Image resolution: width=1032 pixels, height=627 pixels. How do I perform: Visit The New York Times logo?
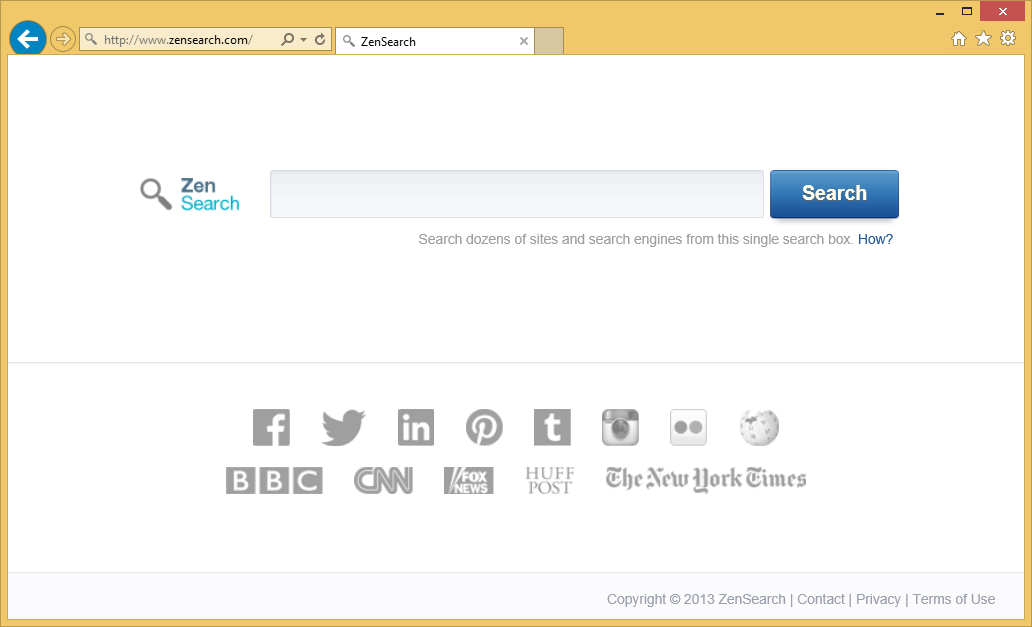(705, 479)
